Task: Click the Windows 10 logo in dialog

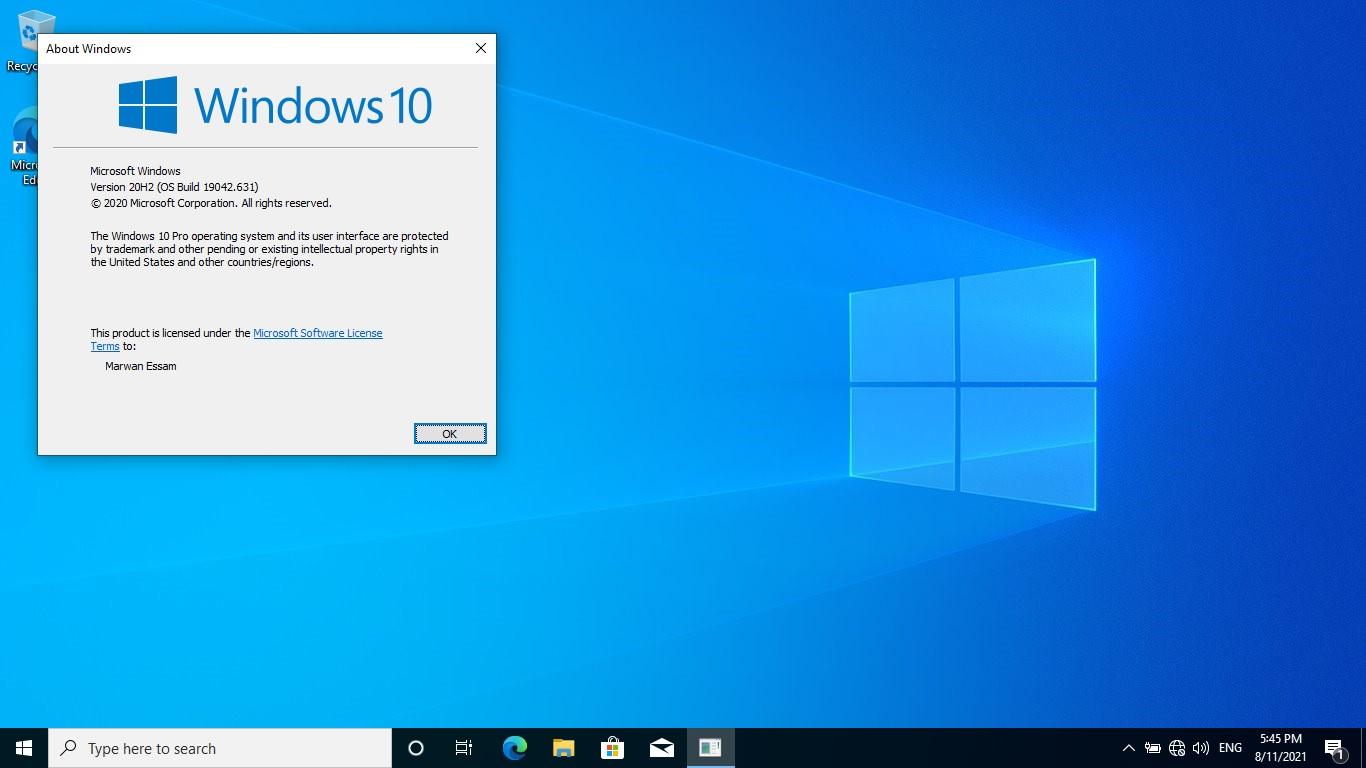Action: [x=275, y=105]
